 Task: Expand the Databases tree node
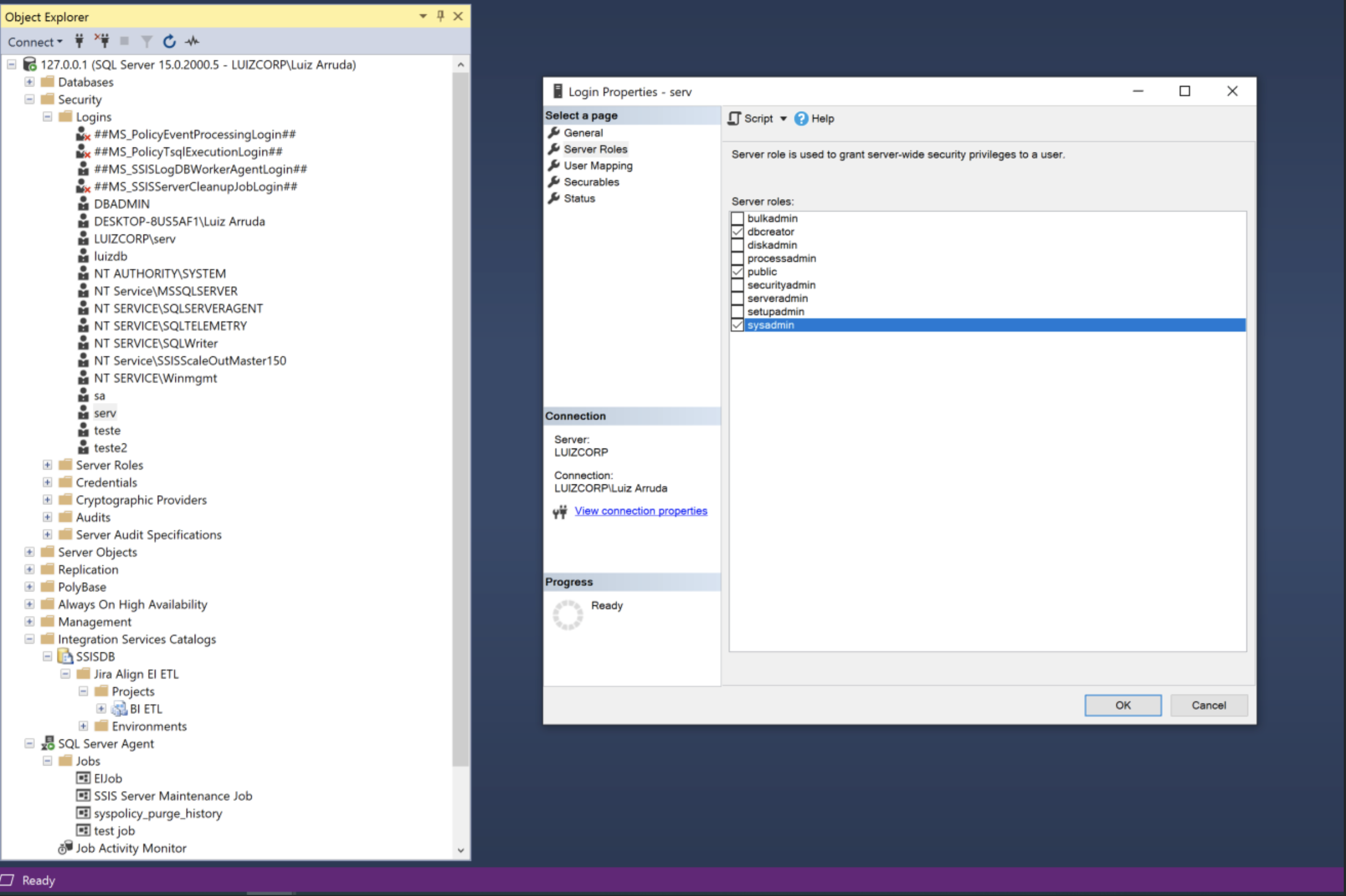pyautogui.click(x=30, y=82)
